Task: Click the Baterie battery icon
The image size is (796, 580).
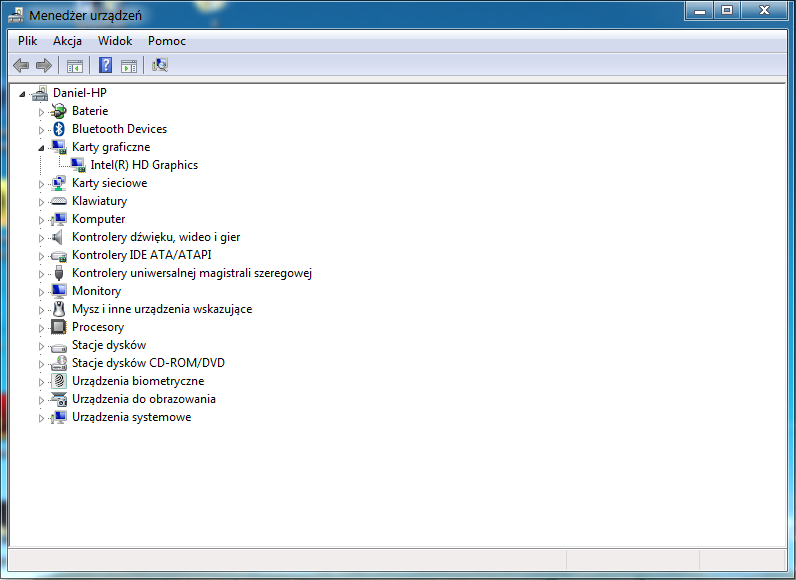Action: click(59, 111)
